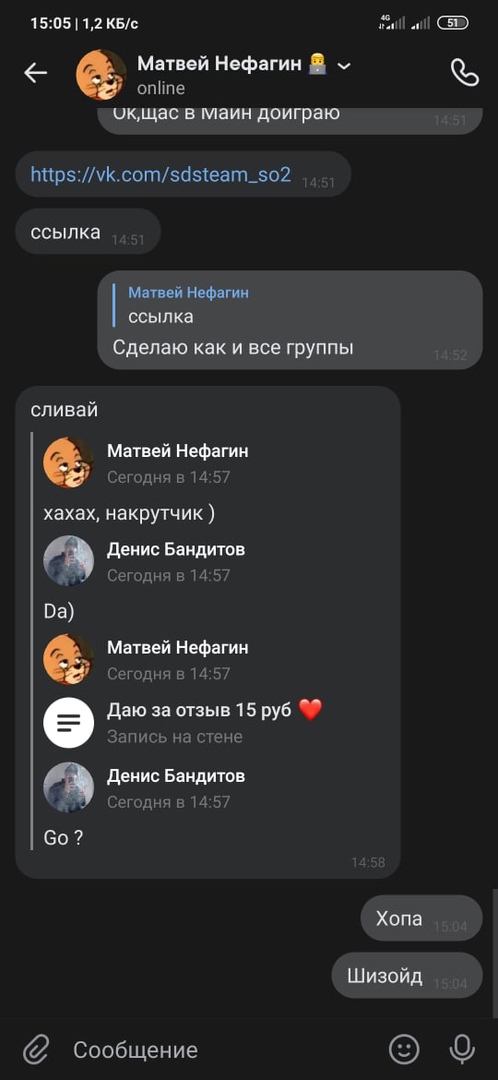The image size is (498, 1080).
Task: Select the Шизойд message bubble
Action: pos(407,975)
